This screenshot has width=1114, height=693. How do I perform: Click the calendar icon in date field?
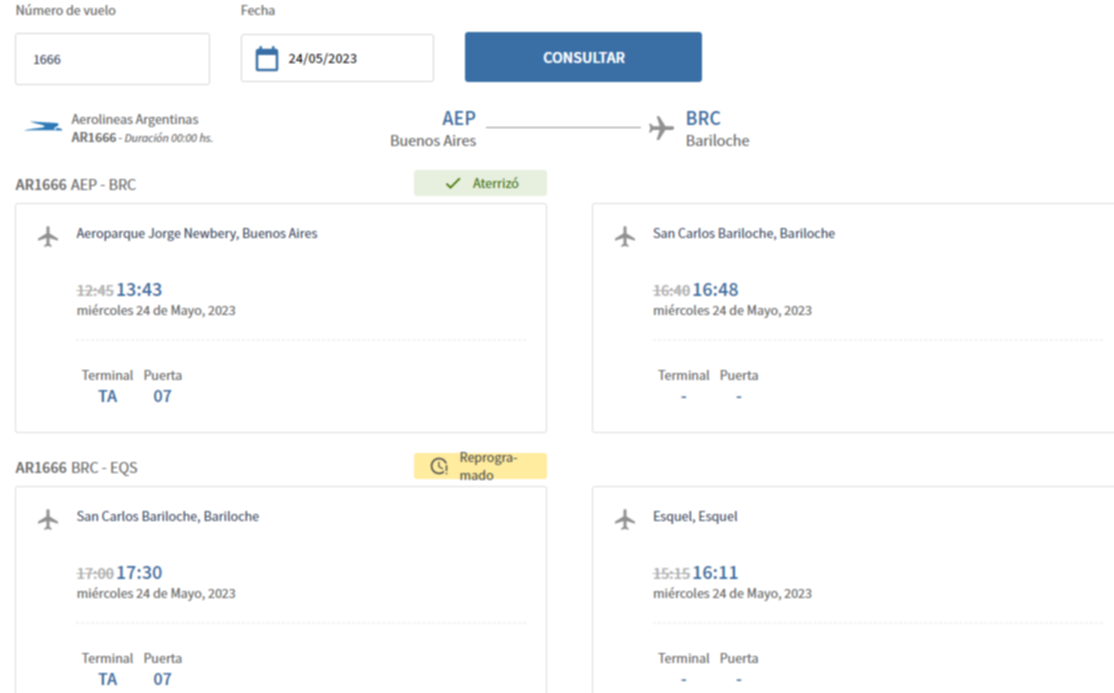coord(267,59)
